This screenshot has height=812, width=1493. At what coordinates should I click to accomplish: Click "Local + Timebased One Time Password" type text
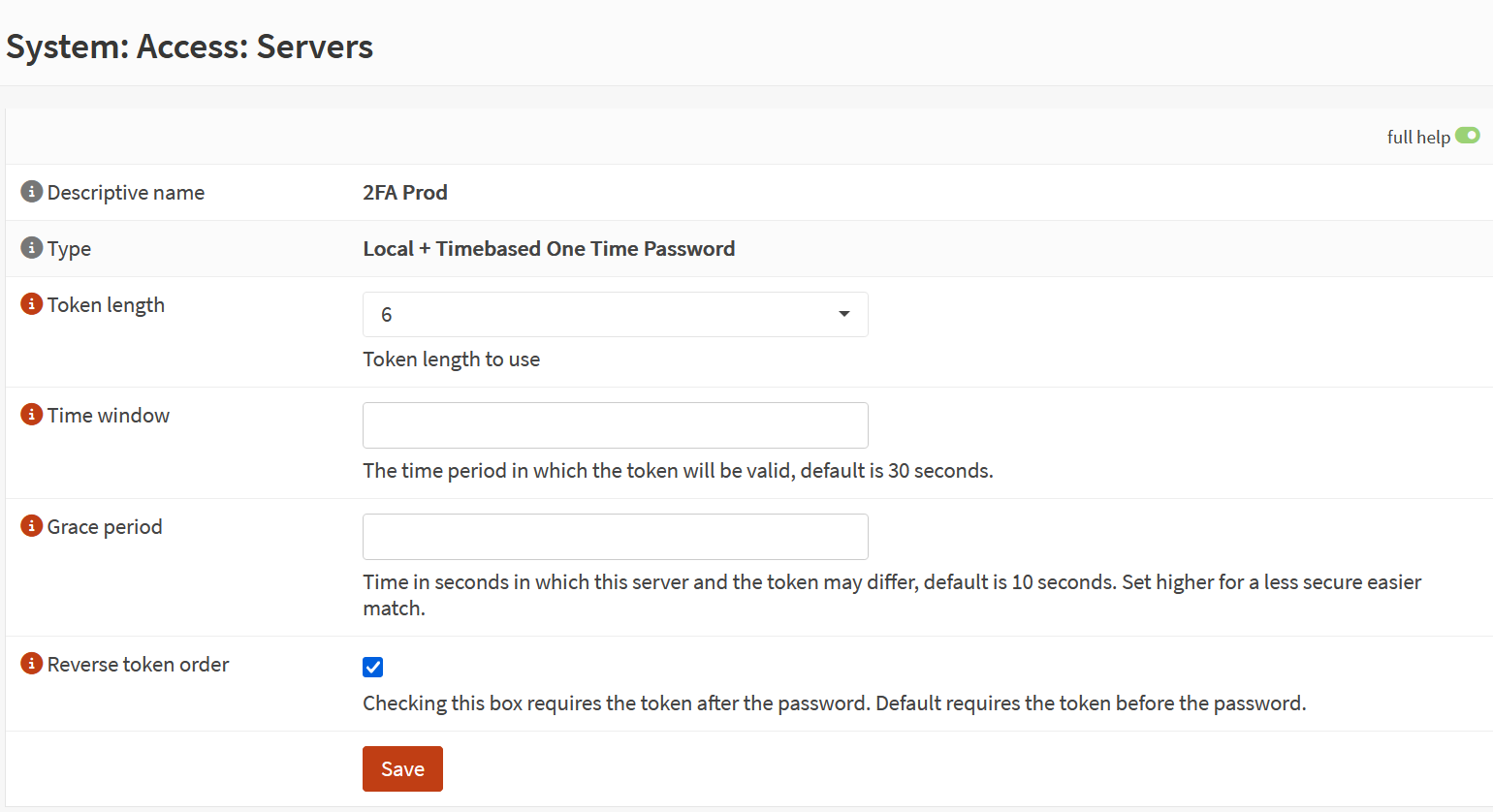pyautogui.click(x=549, y=249)
